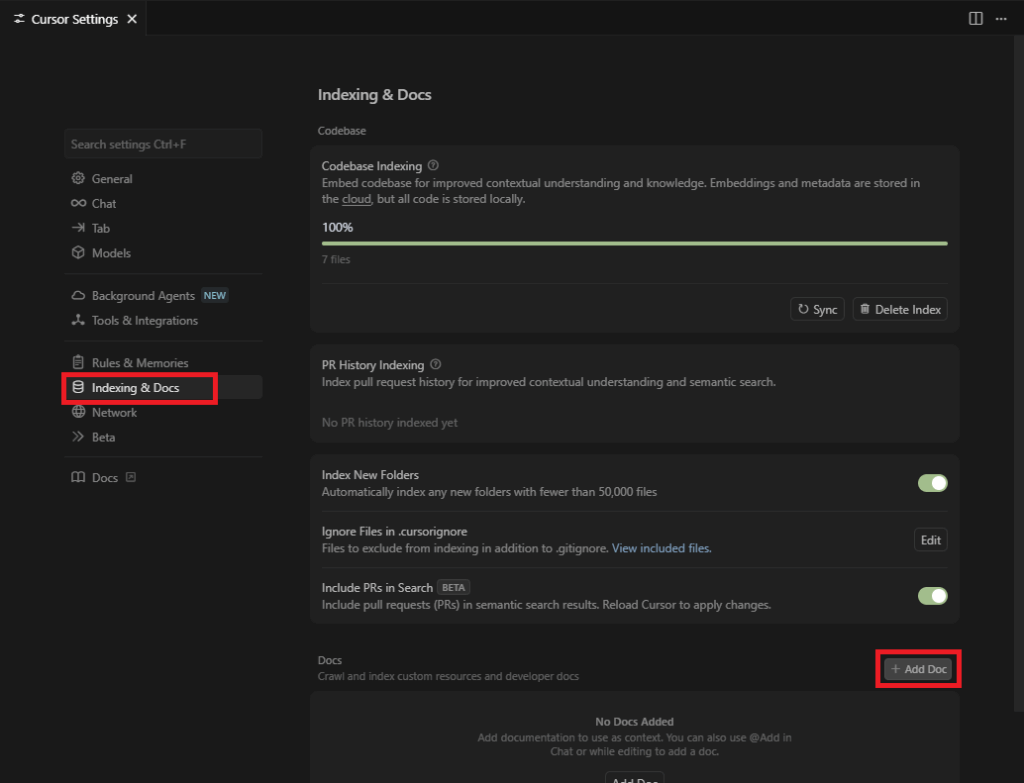Click the No PR history indexed yet text
The width and height of the screenshot is (1024, 783).
pyautogui.click(x=390, y=423)
